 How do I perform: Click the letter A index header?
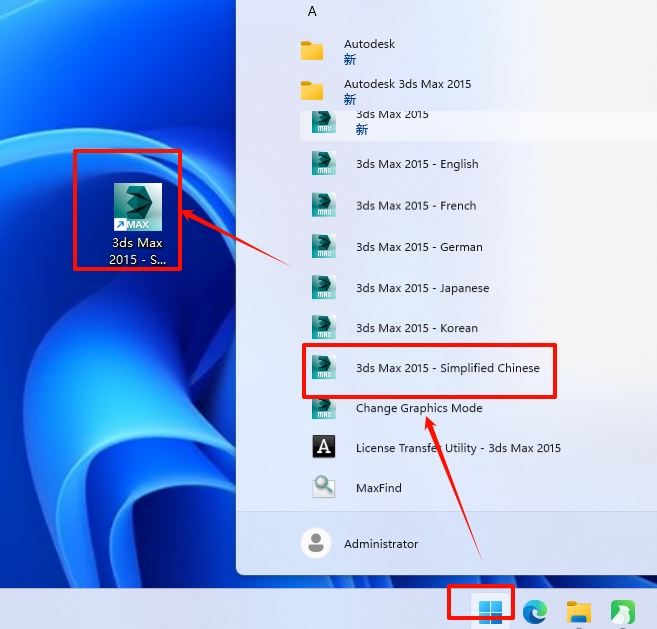tap(312, 12)
